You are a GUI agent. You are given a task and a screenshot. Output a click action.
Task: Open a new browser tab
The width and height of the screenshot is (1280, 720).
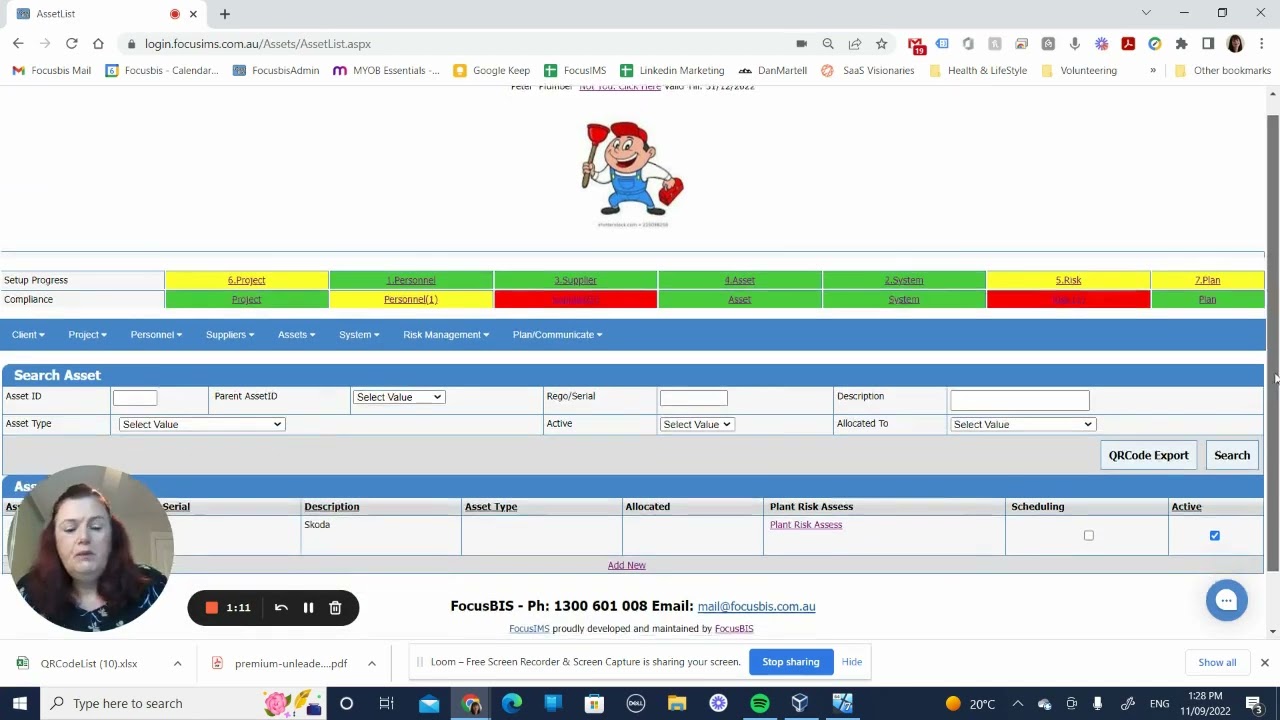225,14
